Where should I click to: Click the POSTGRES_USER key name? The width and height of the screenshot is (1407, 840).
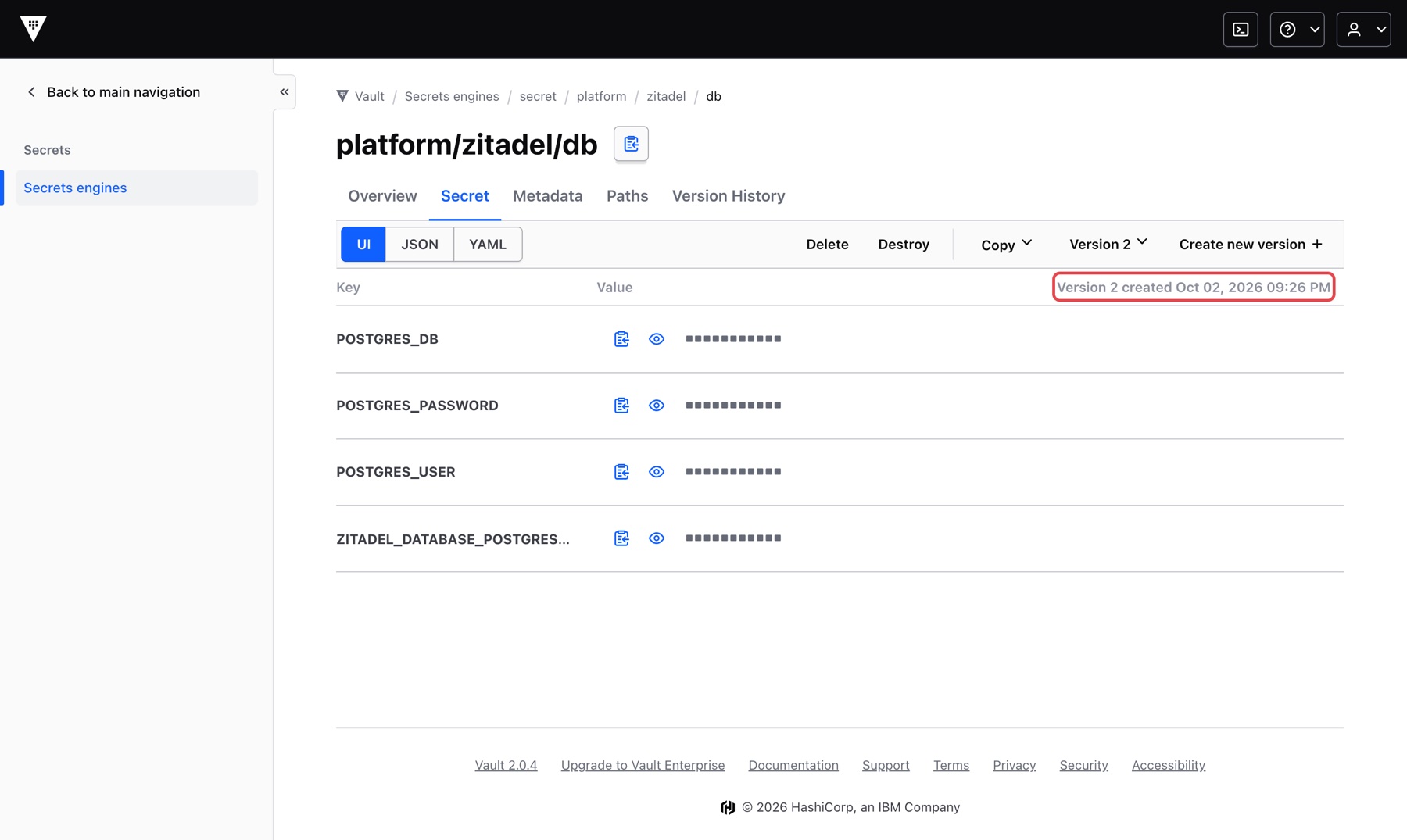396,472
